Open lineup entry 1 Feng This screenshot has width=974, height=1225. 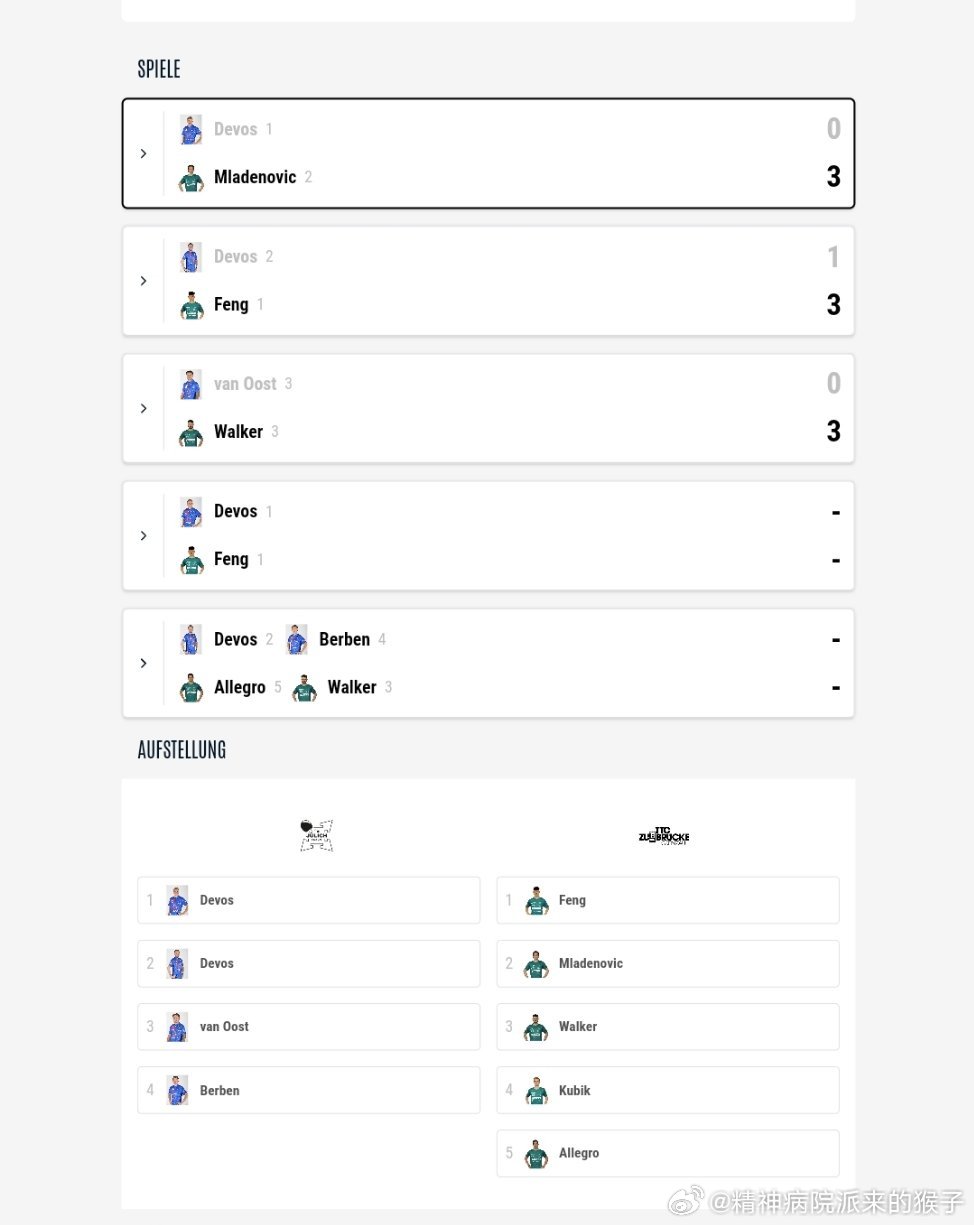tap(668, 900)
